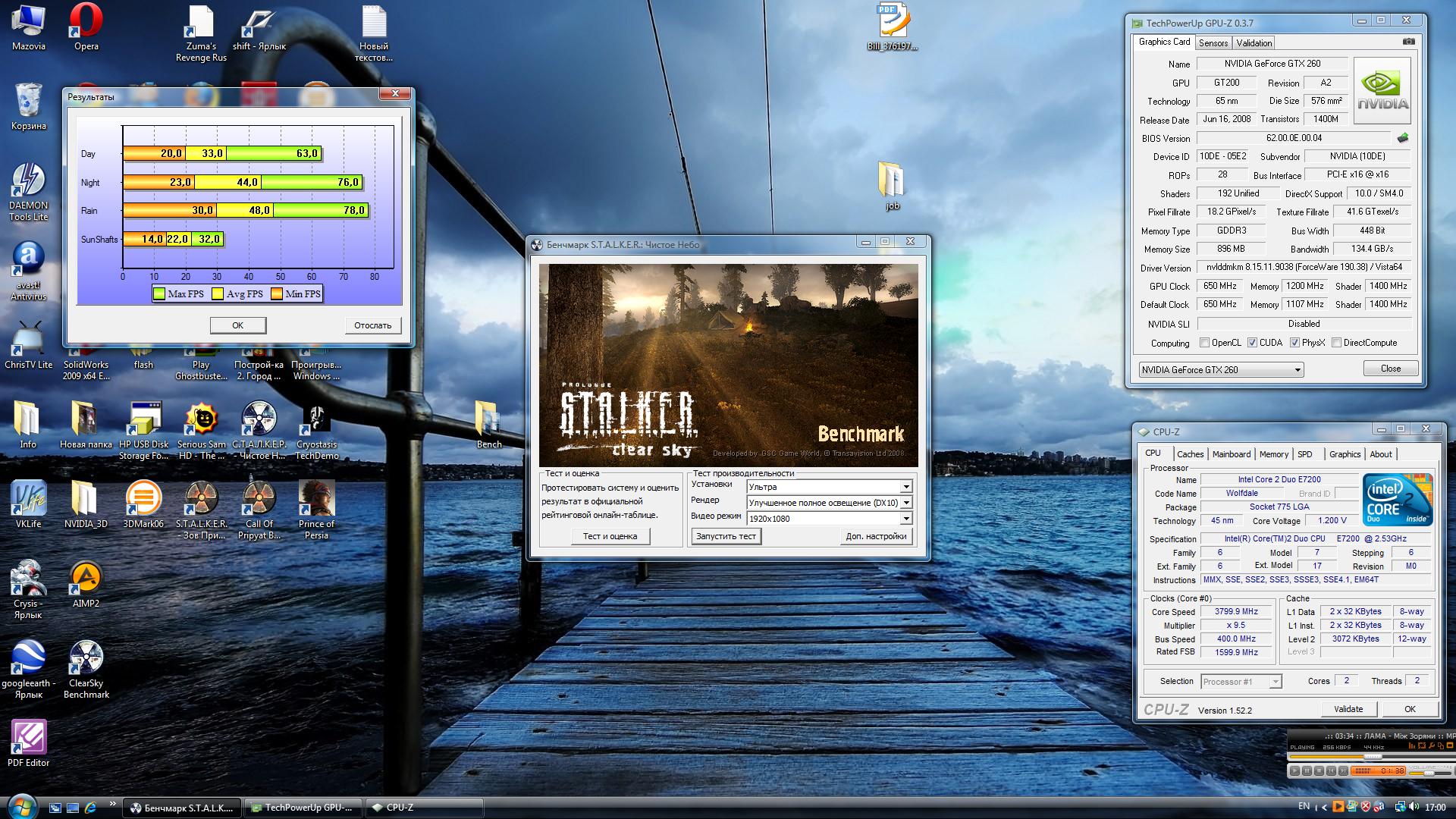
Task: Click the BIOS save chip icon in GPU-Z
Action: [x=1403, y=138]
